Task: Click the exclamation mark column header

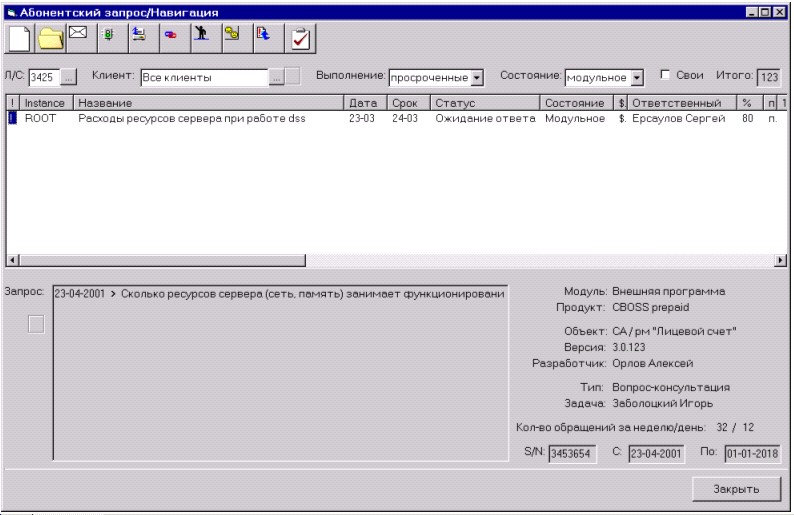Action: pos(13,103)
